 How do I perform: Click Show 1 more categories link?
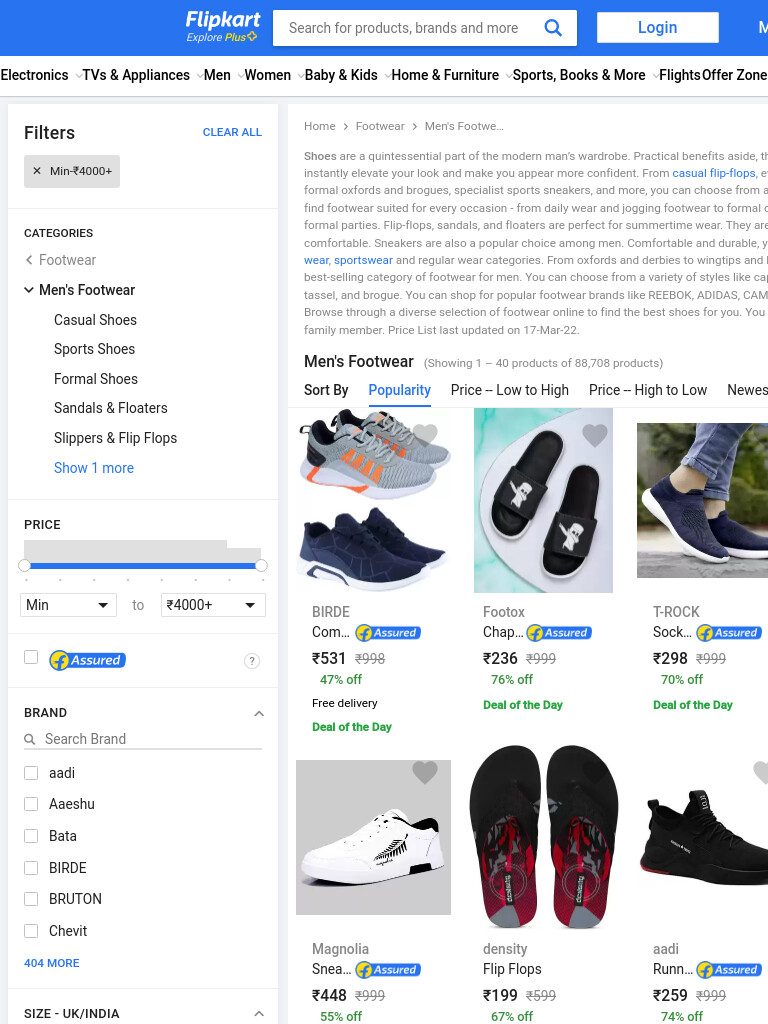tap(93, 468)
